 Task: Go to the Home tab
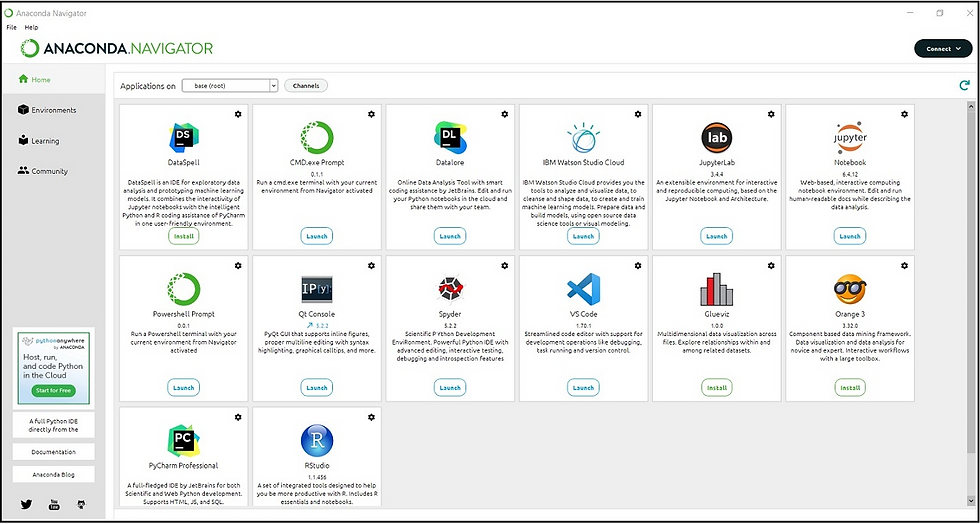54,79
